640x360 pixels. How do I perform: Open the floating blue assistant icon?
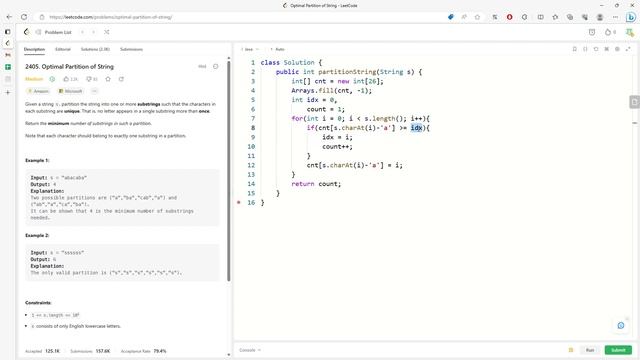621,325
